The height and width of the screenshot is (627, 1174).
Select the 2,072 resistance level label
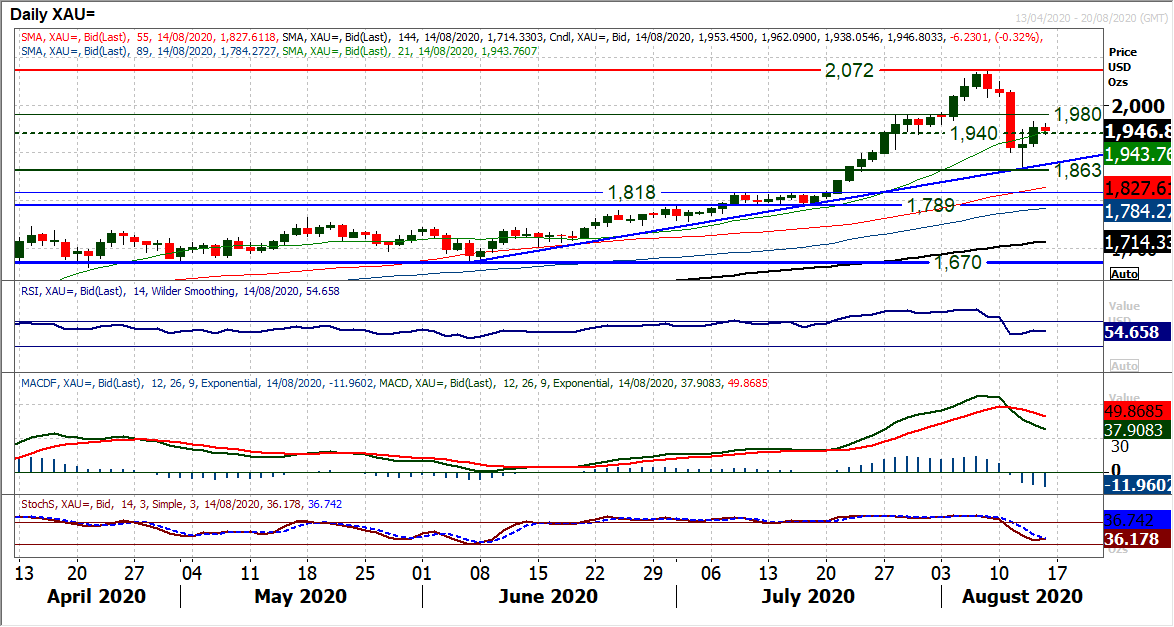(x=849, y=71)
